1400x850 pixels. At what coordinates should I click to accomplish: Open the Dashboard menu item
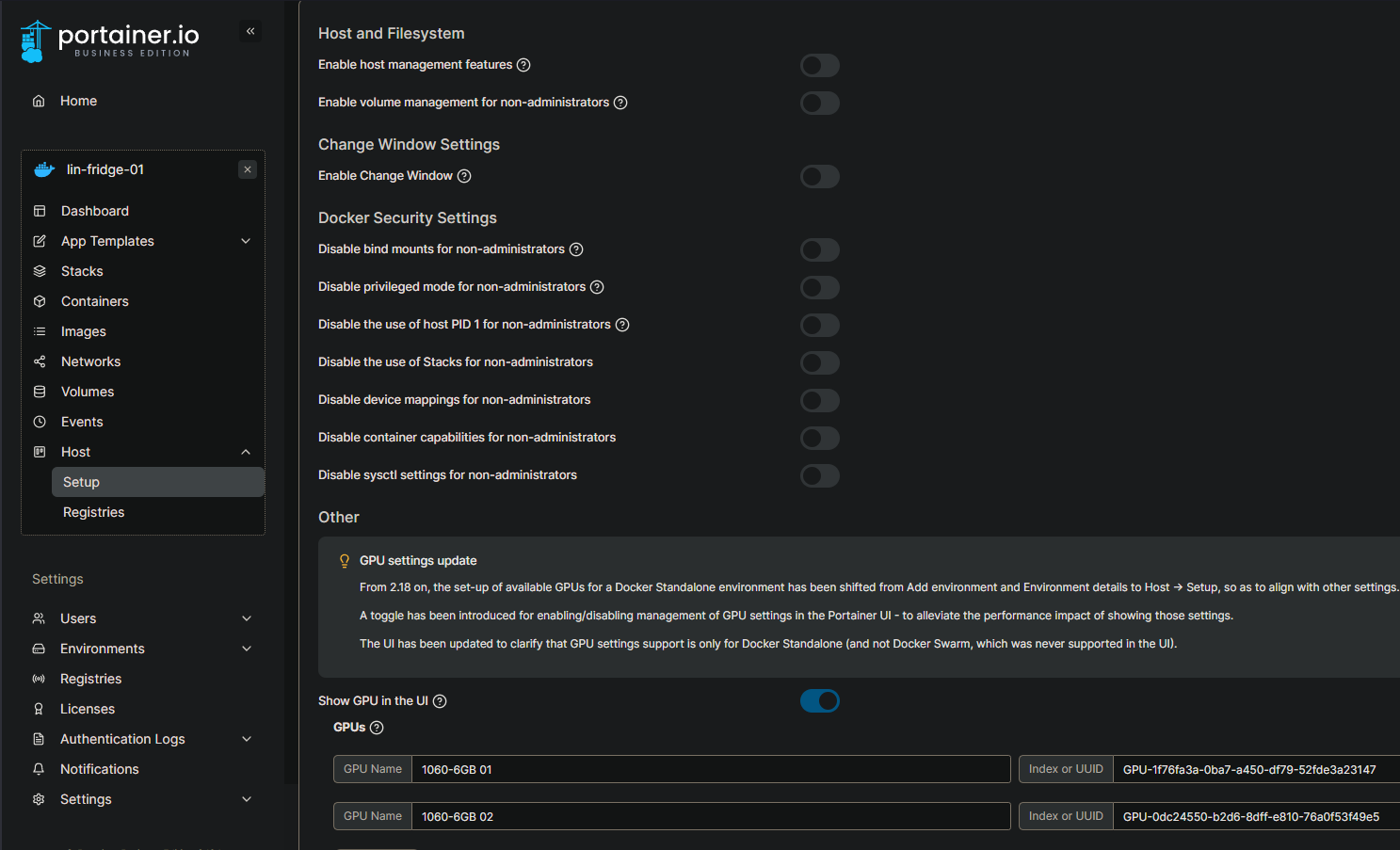pos(94,211)
